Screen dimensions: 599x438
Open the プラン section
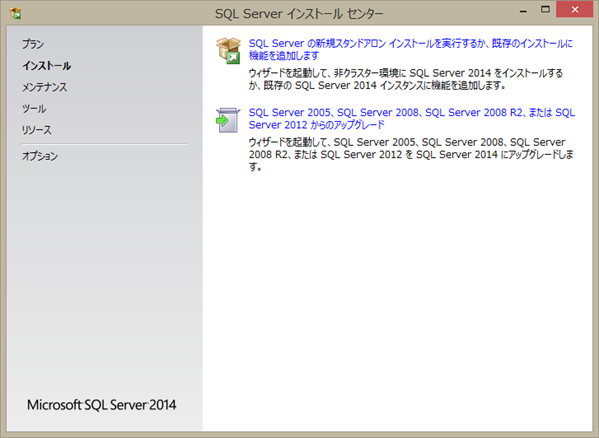coord(33,44)
